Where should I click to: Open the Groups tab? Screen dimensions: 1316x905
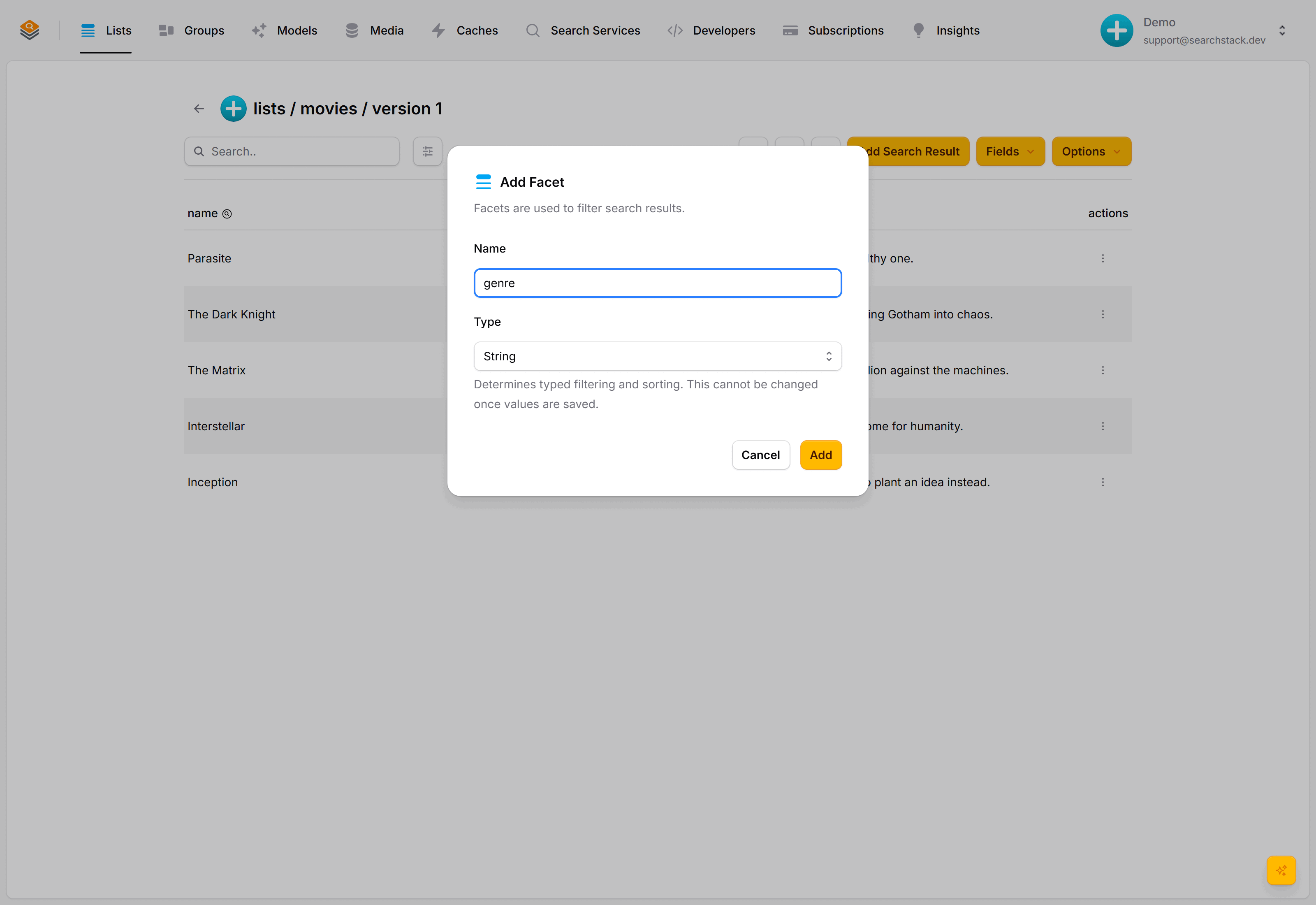tap(191, 30)
